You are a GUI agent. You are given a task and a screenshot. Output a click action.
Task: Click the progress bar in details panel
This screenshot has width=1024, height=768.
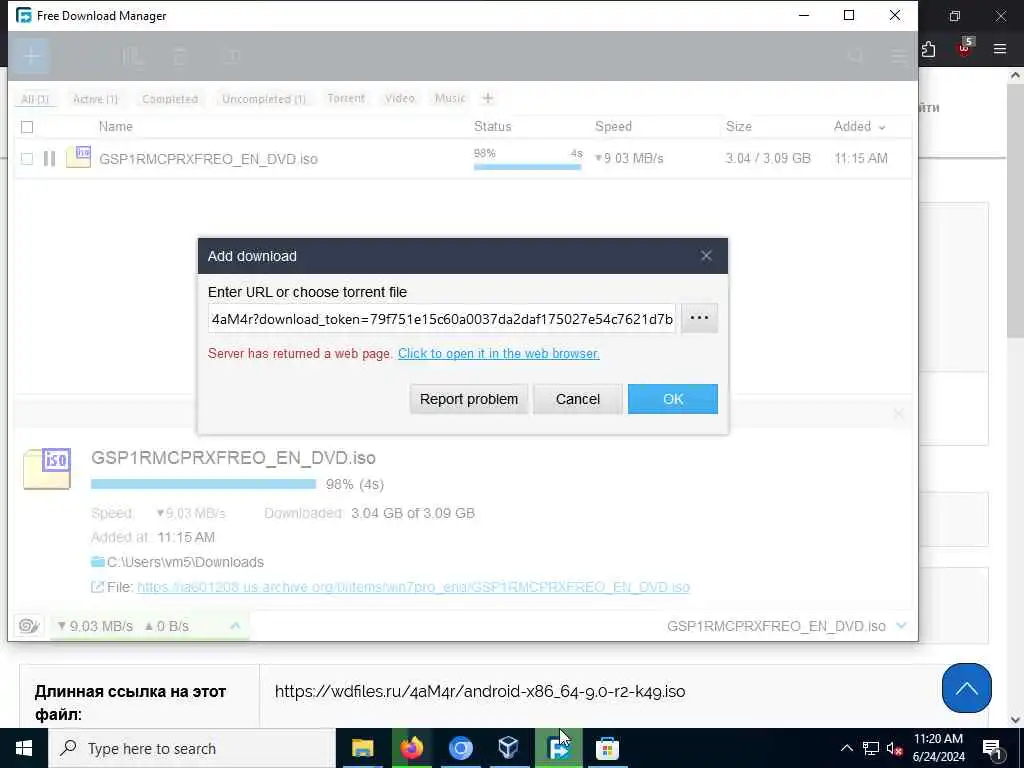point(203,484)
